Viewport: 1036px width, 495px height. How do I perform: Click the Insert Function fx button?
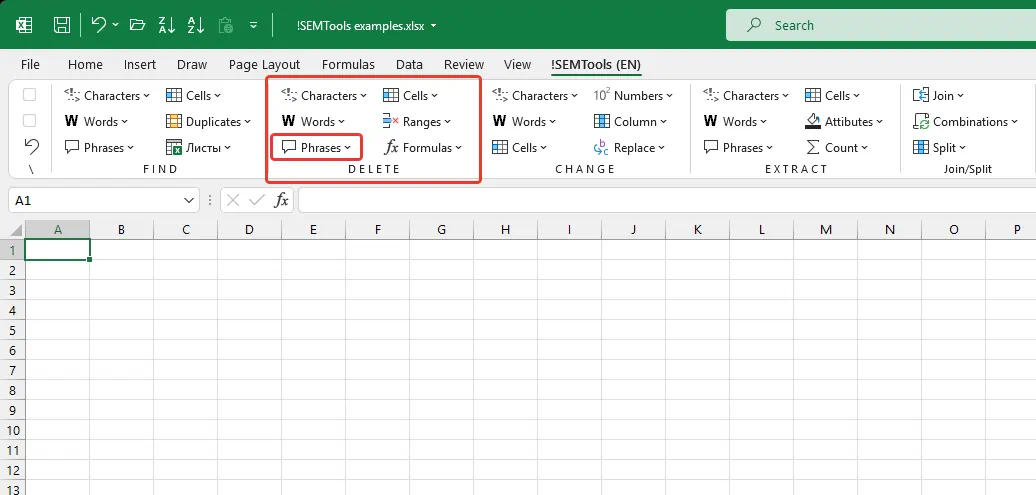click(282, 200)
